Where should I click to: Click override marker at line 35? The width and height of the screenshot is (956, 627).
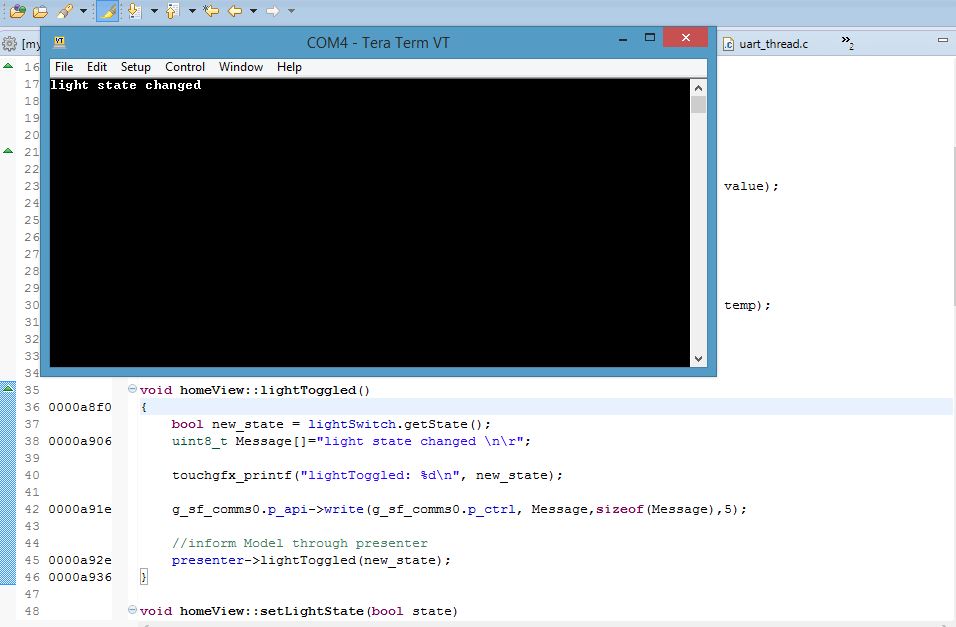(8, 388)
